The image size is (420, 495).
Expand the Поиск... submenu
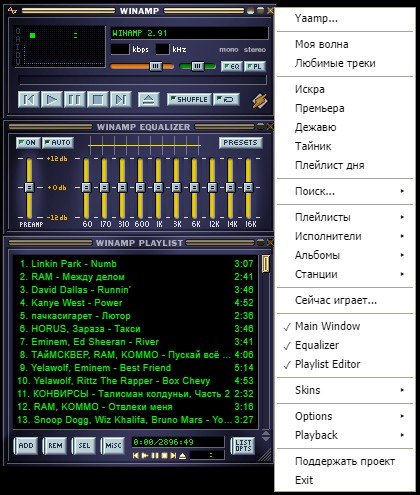pyautogui.click(x=345, y=191)
